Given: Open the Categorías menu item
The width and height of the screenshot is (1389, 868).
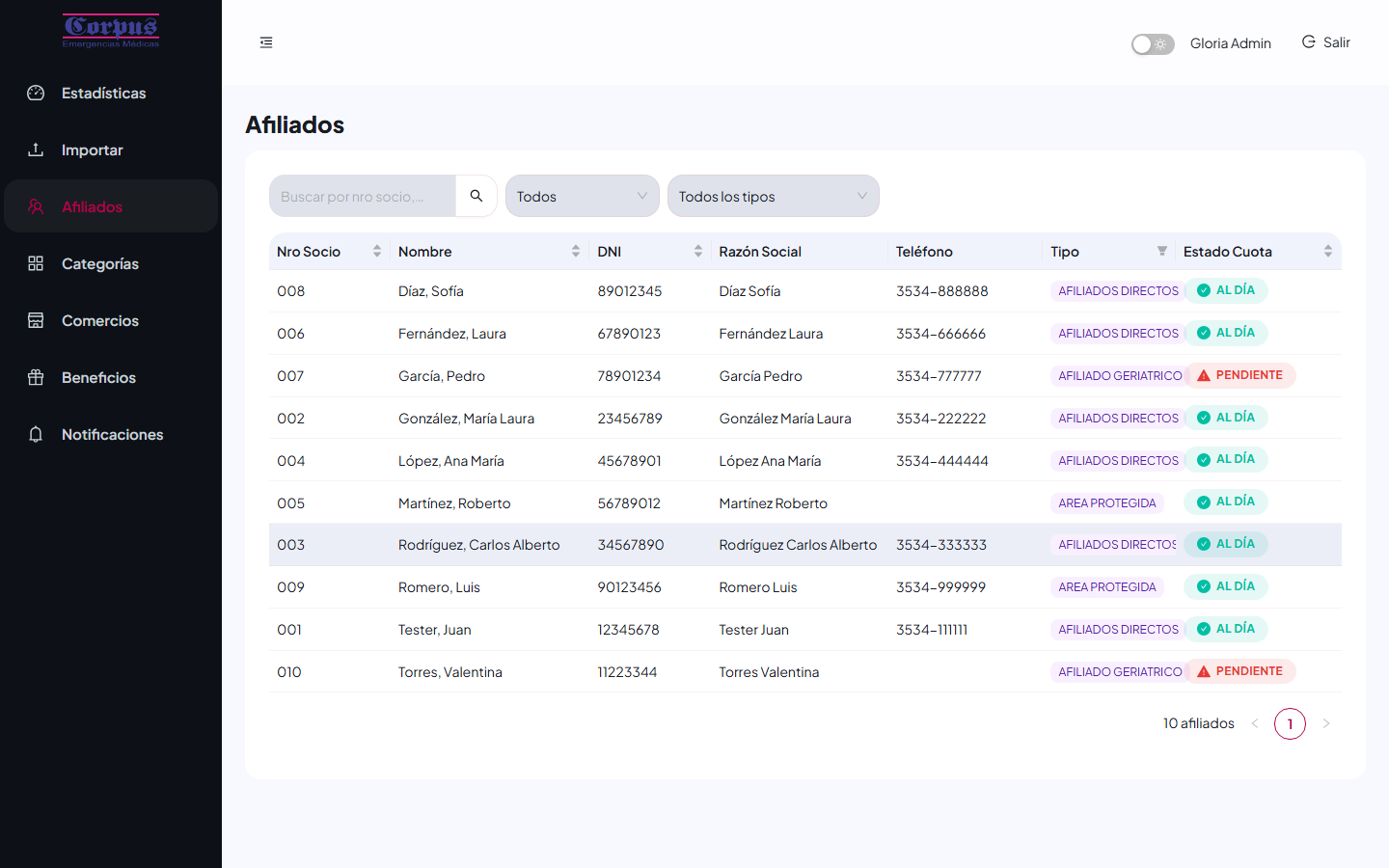Looking at the screenshot, I should pyautogui.click(x=111, y=263).
